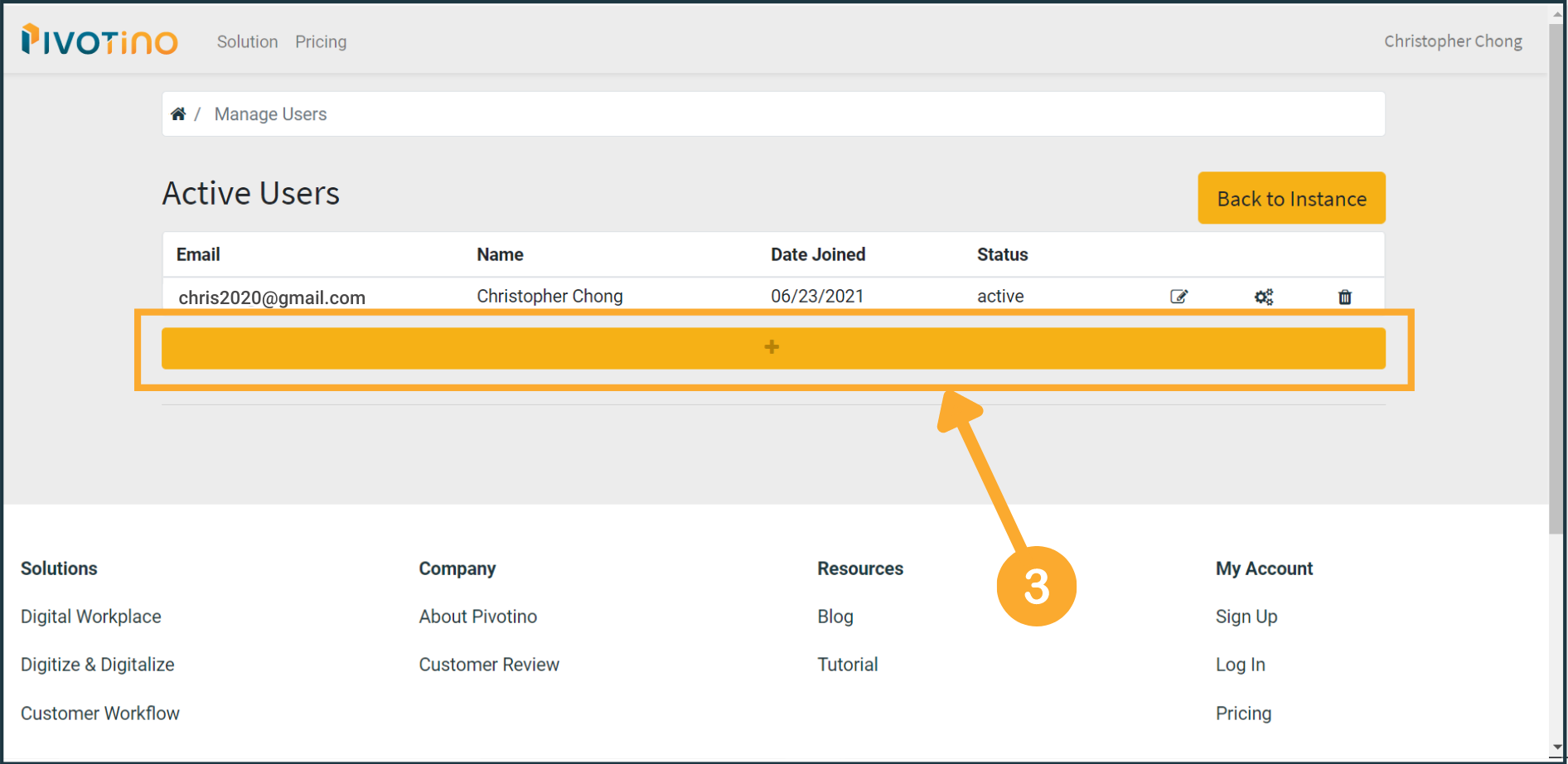1568x764 pixels.
Task: Edit user Christopher Chong with pencil icon
Action: (1178, 297)
